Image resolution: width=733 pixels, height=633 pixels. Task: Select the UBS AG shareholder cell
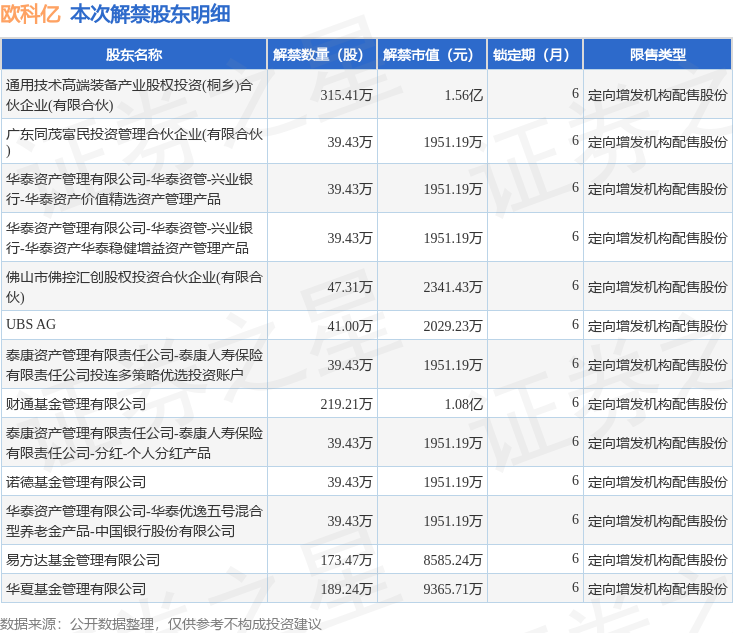[134, 325]
